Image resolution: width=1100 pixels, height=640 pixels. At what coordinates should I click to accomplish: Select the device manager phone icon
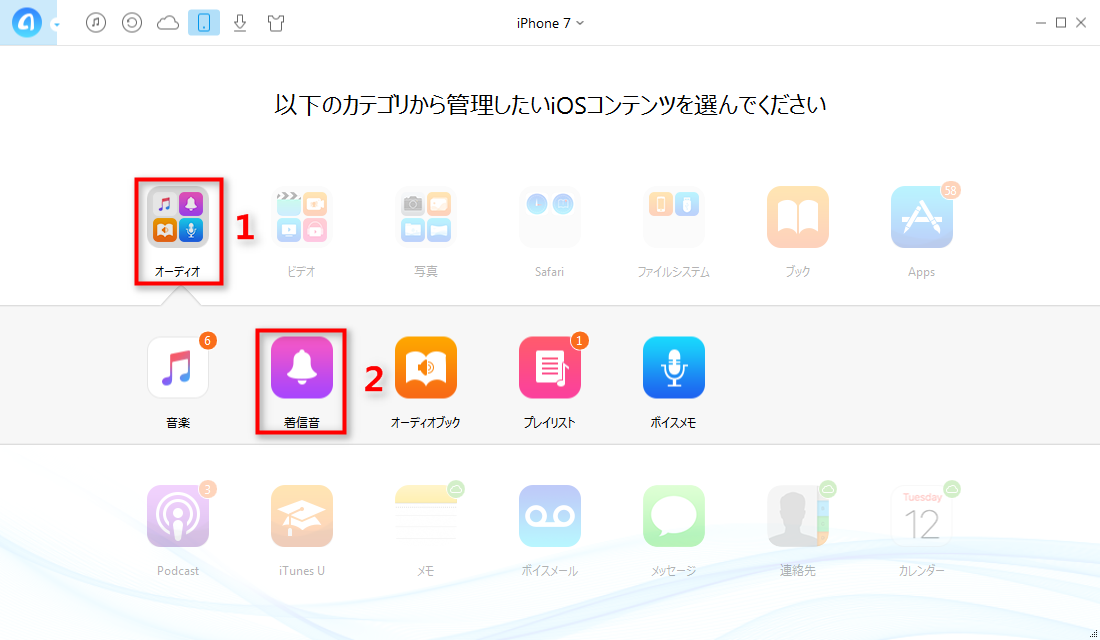coord(203,23)
